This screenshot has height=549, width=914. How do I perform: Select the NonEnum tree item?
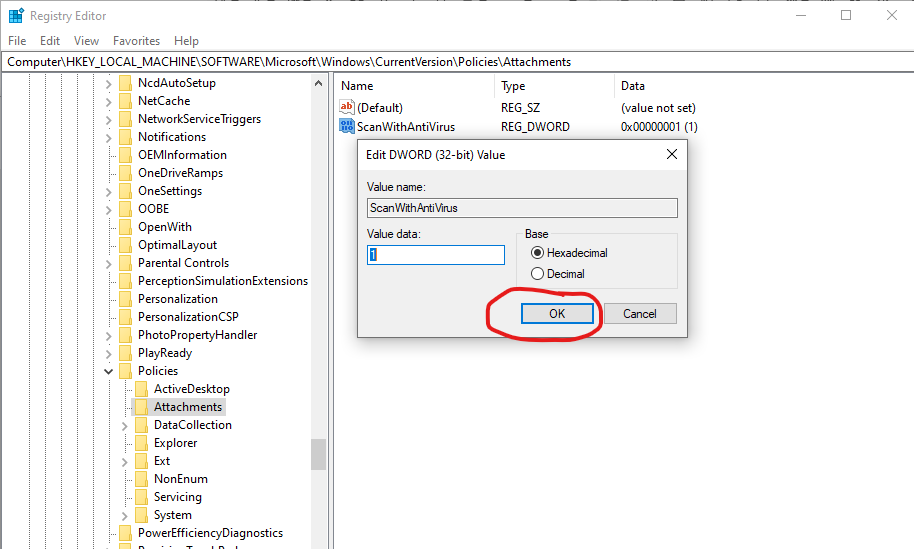(181, 478)
